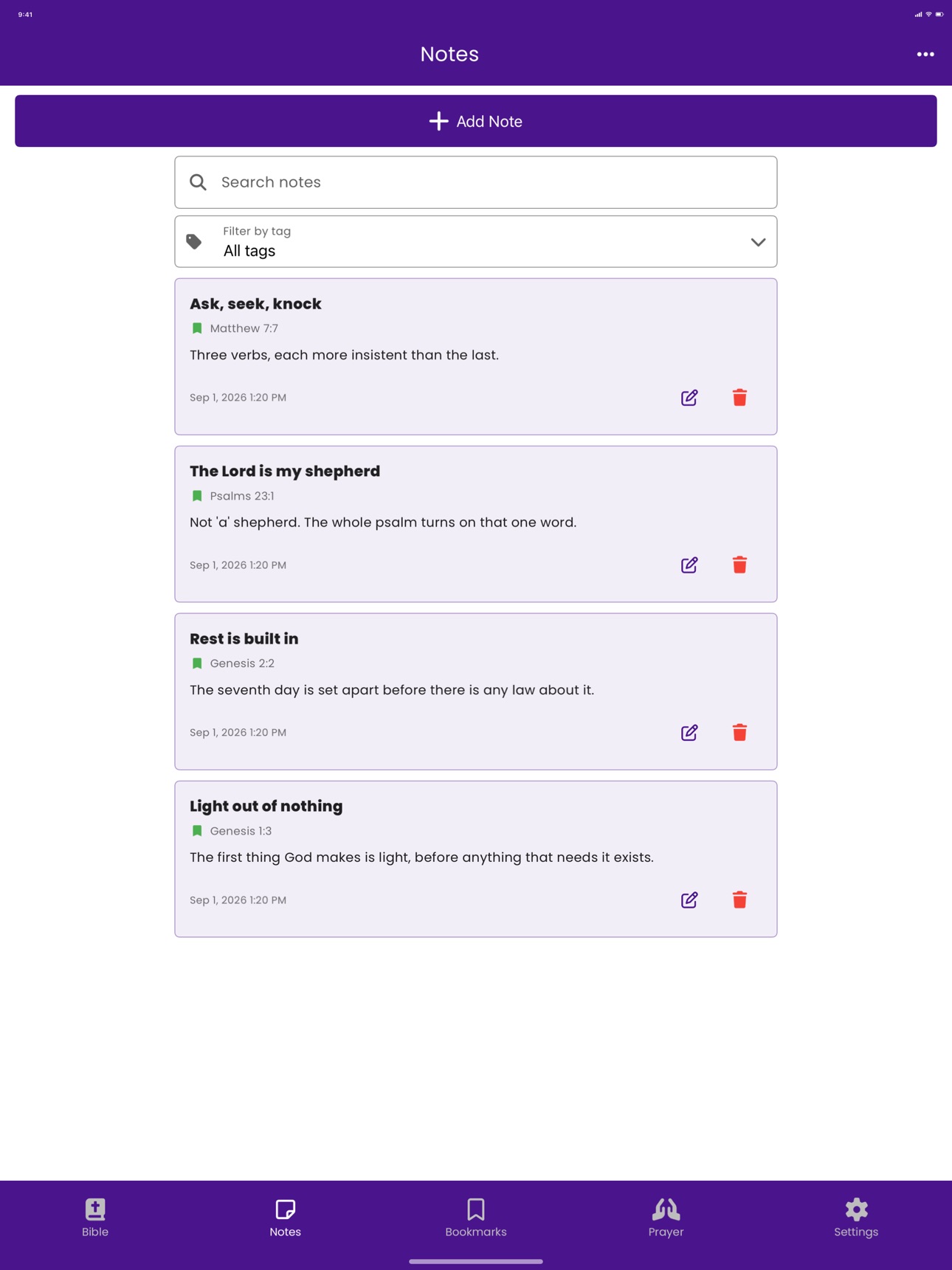Click the Notes page header title

pos(449,54)
